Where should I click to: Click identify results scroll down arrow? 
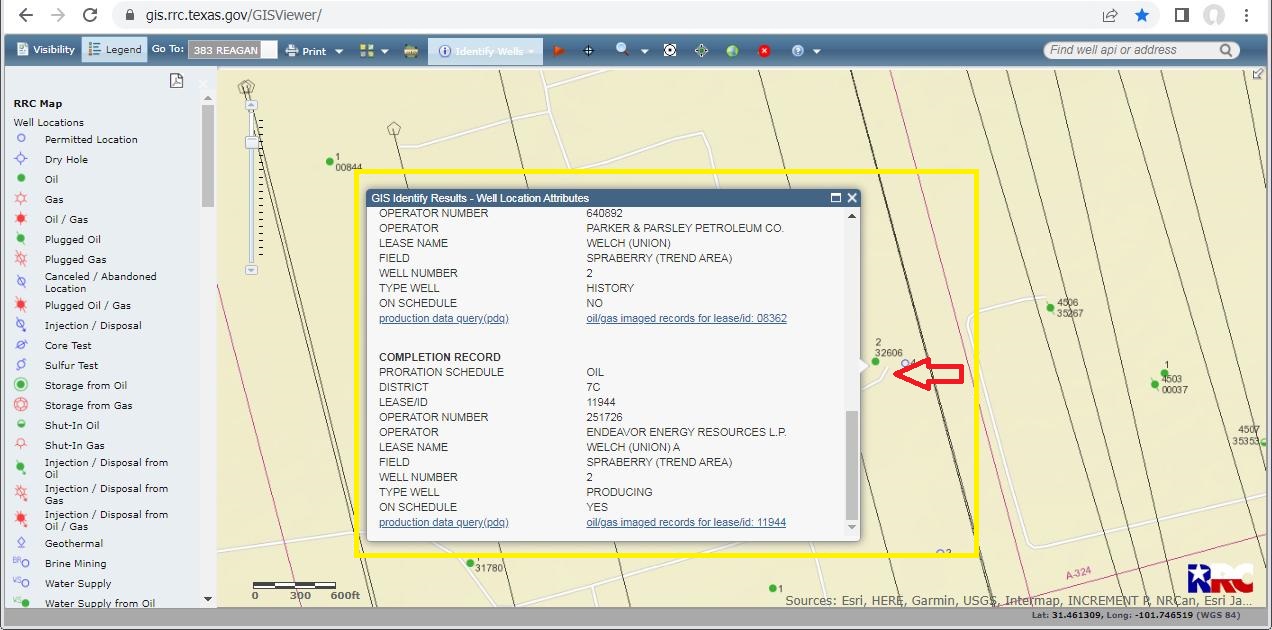coord(852,527)
